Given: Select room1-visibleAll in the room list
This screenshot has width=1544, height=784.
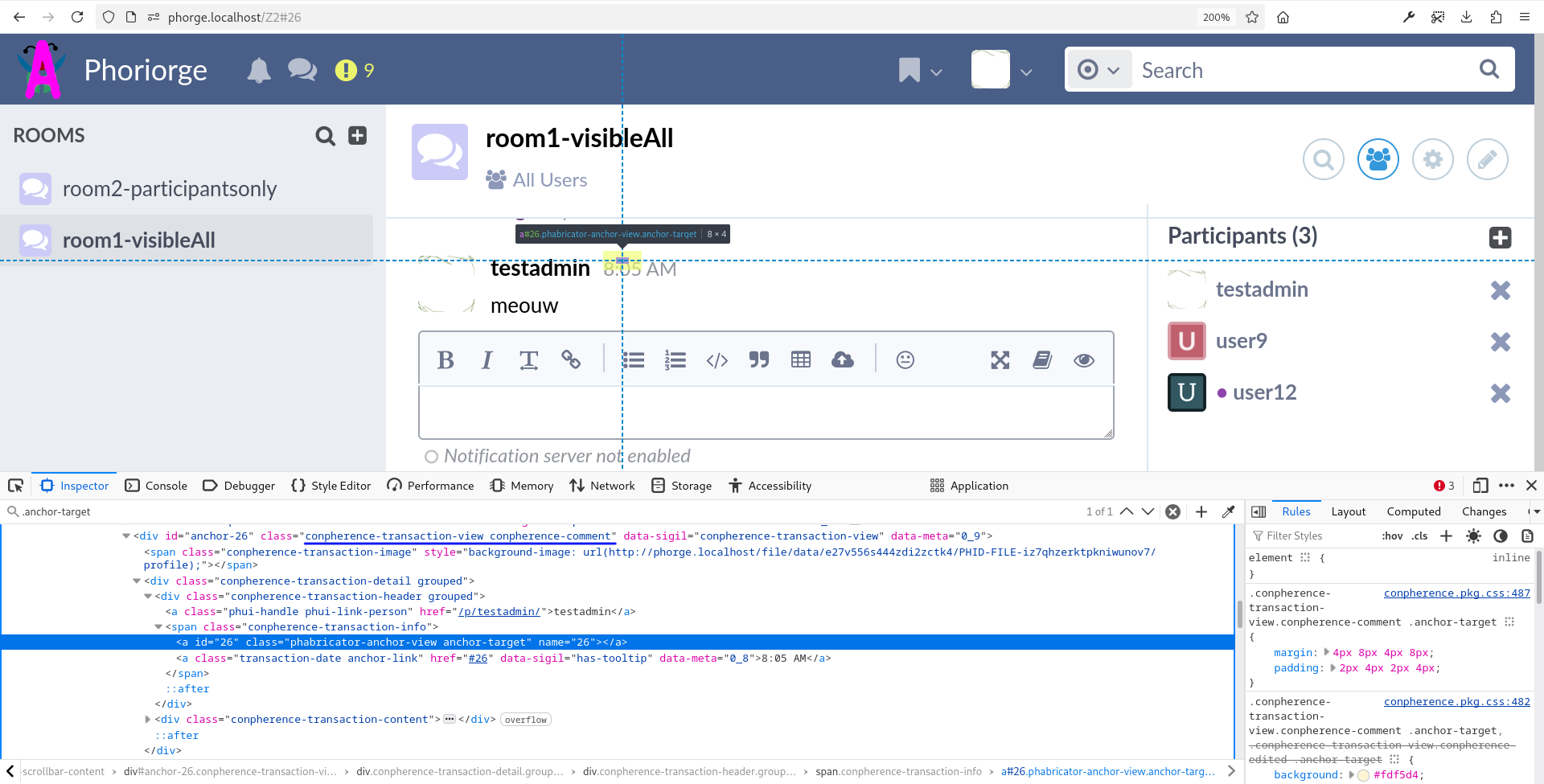Looking at the screenshot, I should pyautogui.click(x=187, y=240).
